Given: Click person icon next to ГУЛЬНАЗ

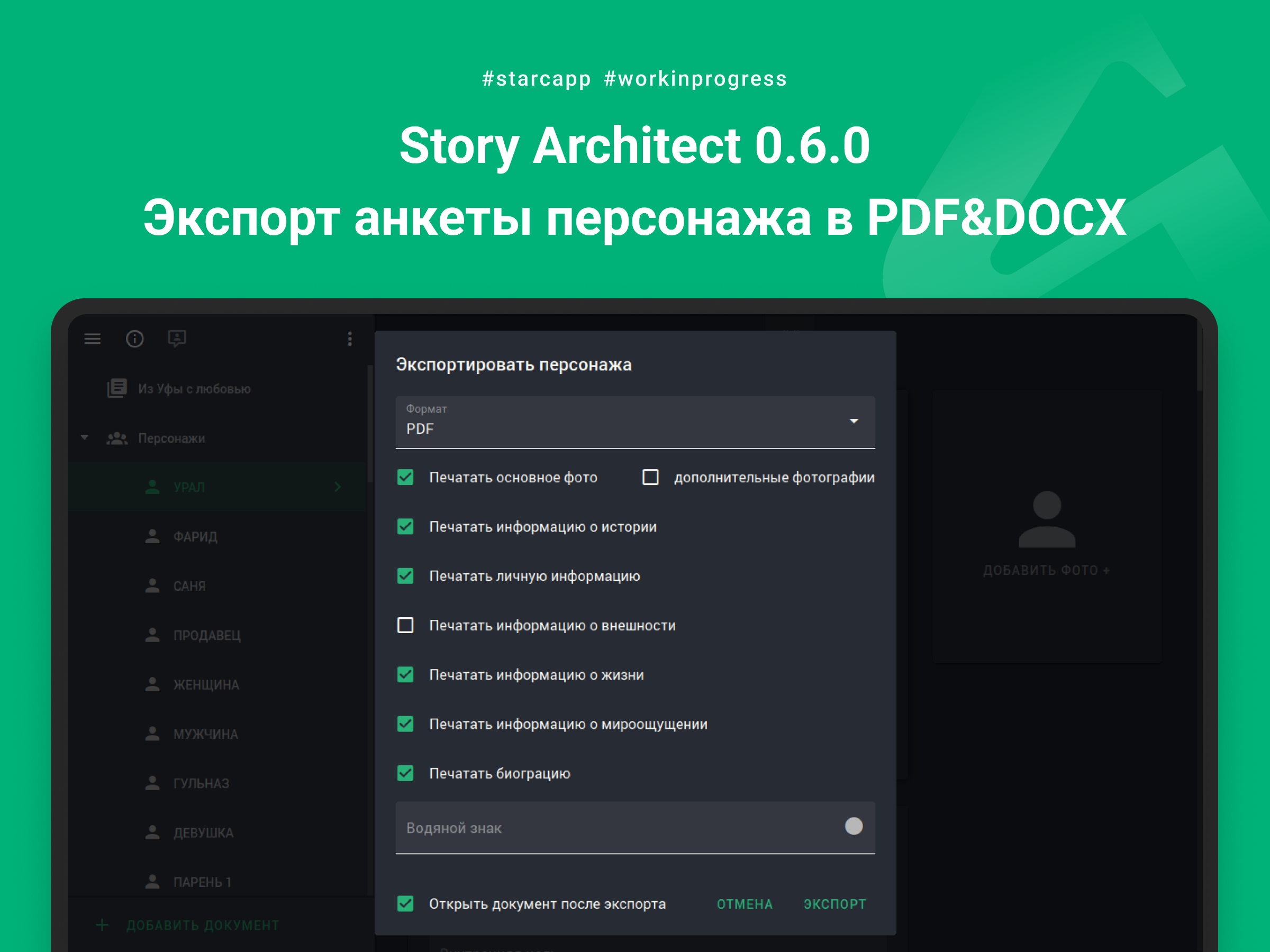Looking at the screenshot, I should pos(152,783).
